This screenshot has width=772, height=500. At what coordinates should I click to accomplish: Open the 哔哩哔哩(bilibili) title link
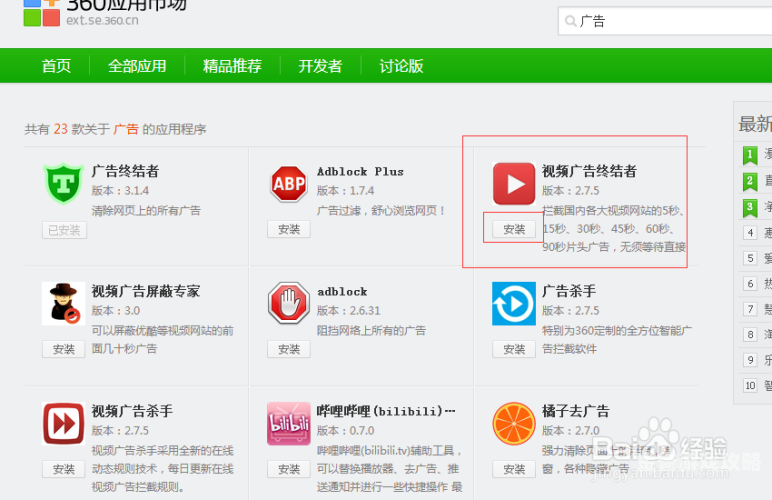click(386, 411)
